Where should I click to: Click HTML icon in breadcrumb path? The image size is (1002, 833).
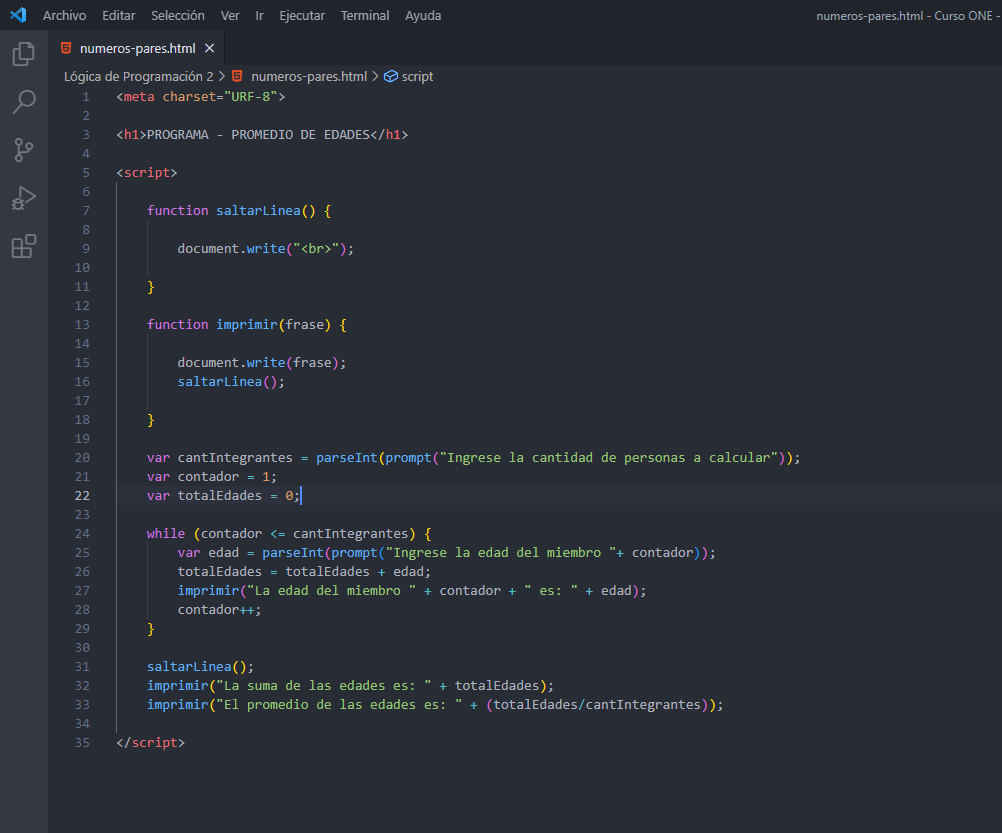tap(237, 76)
